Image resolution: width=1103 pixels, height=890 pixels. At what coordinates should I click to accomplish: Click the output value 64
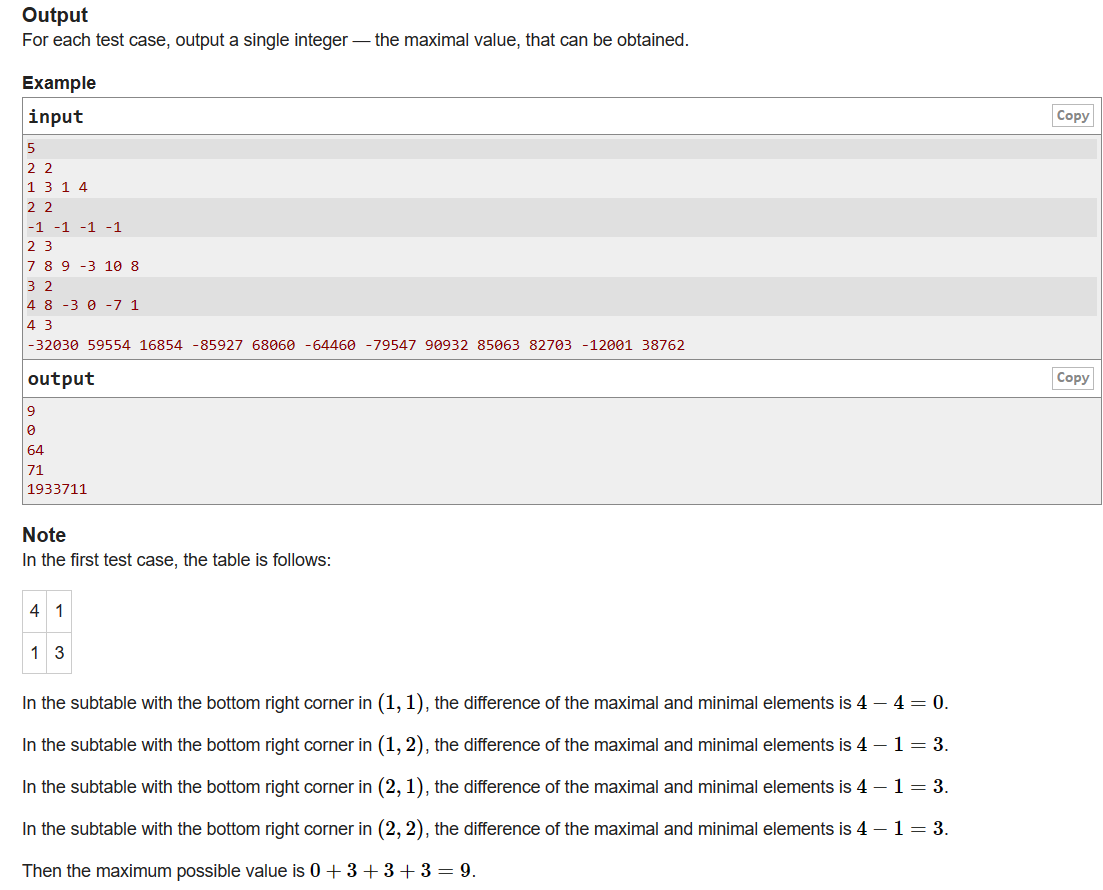pyautogui.click(x=36, y=450)
